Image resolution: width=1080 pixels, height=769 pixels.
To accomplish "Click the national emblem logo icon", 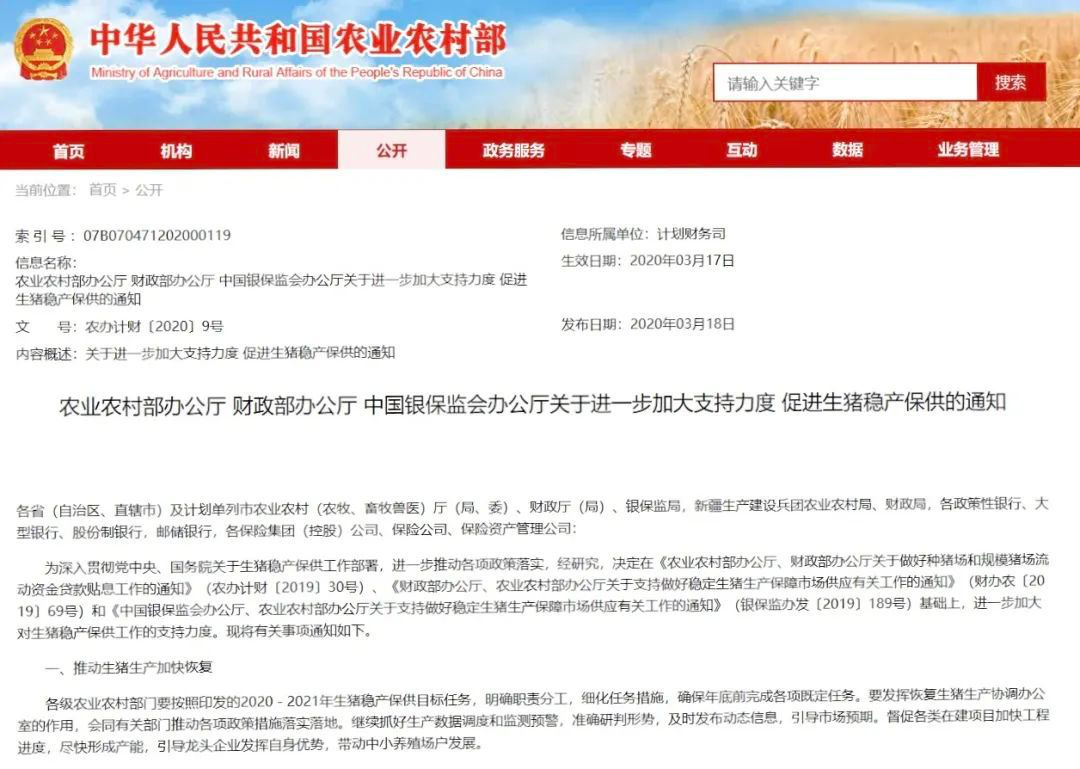I will click(x=43, y=49).
